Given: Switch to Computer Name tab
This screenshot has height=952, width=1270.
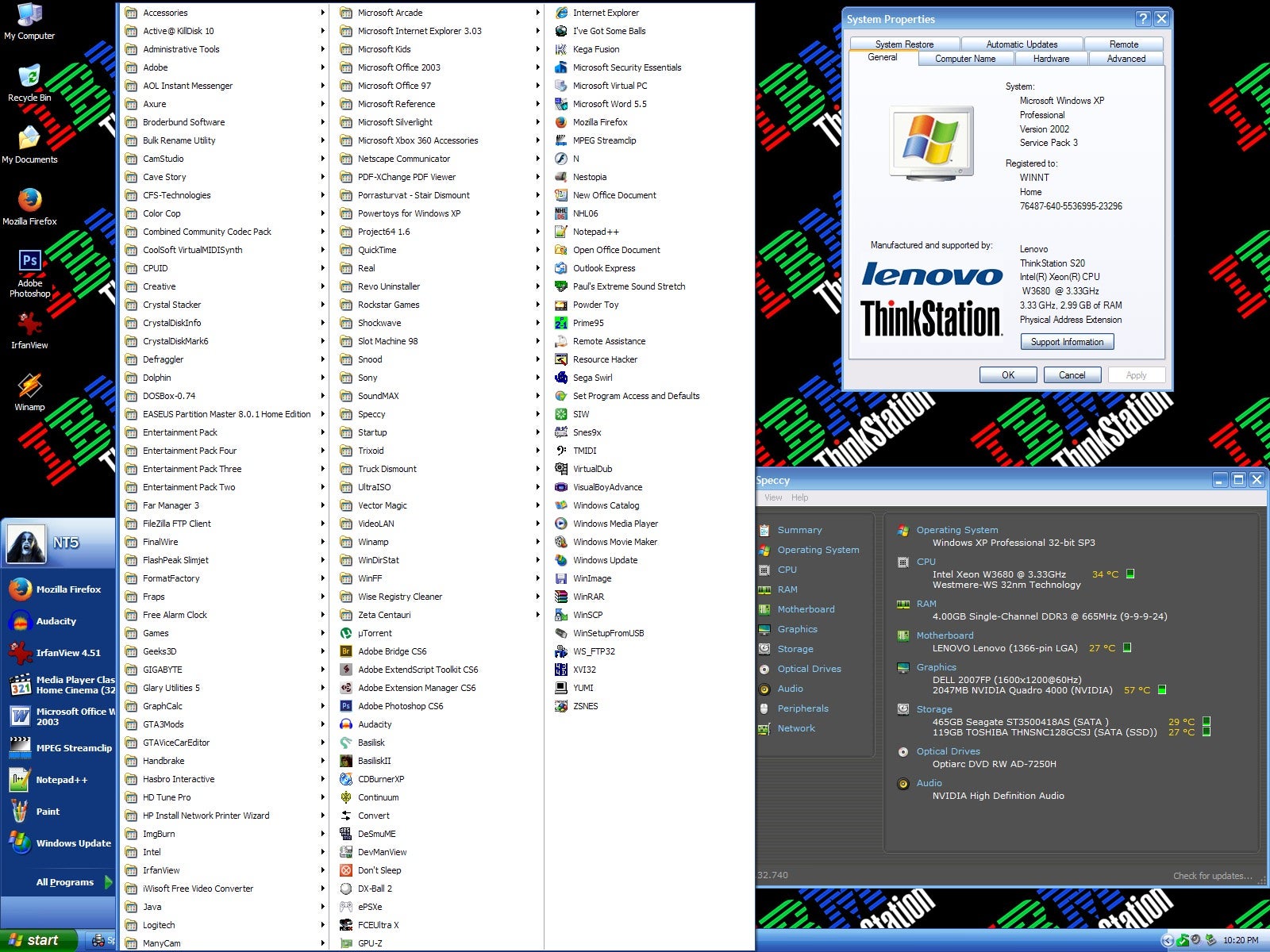Looking at the screenshot, I should [x=965, y=59].
